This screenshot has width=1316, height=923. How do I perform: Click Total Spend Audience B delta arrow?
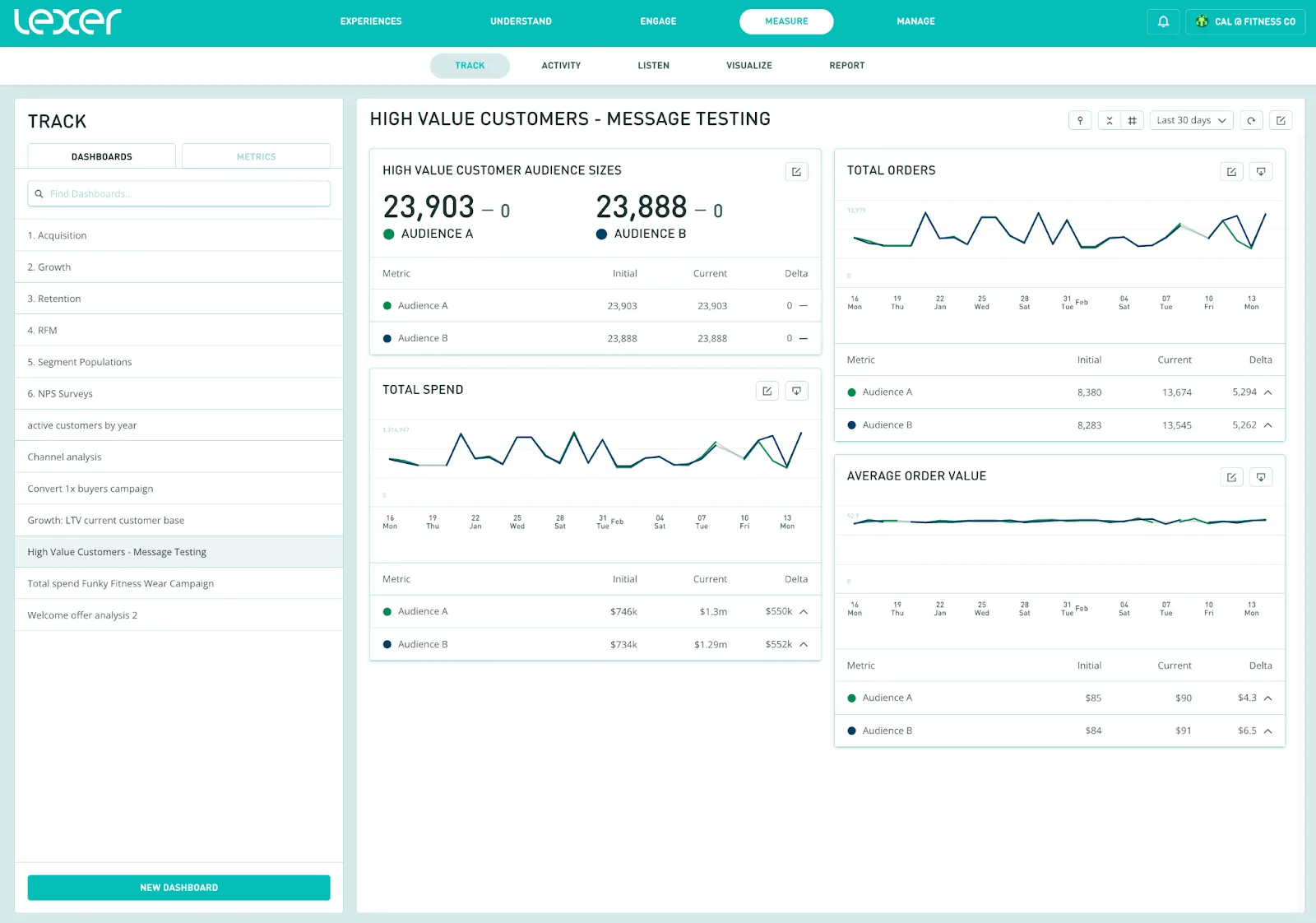tap(804, 644)
